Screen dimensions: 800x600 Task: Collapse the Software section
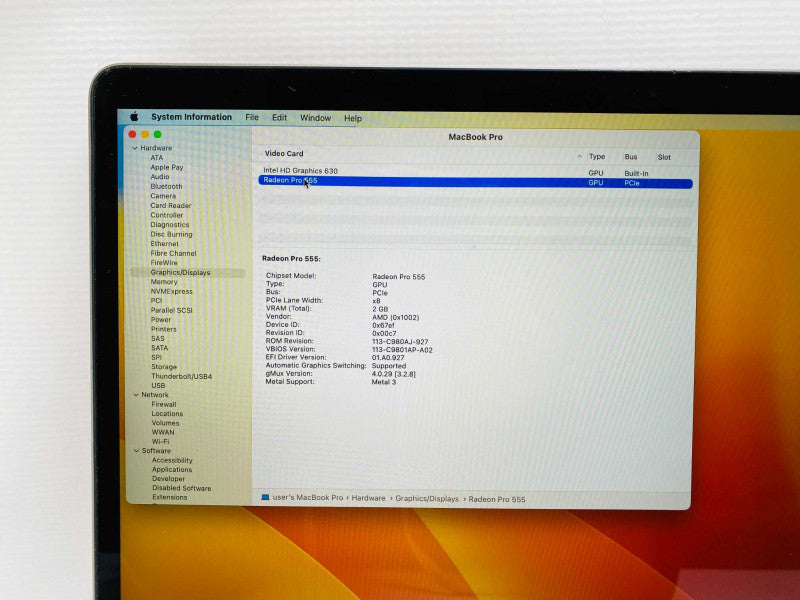coord(136,451)
